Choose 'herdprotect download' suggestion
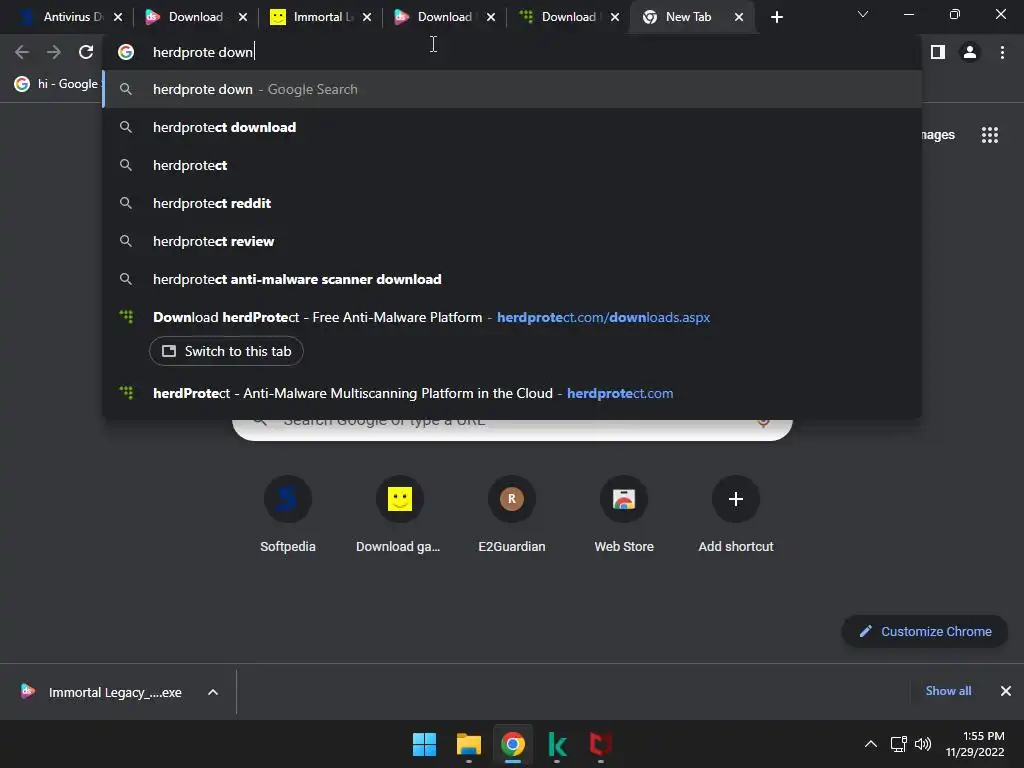The height and width of the screenshot is (768, 1024). click(x=513, y=127)
